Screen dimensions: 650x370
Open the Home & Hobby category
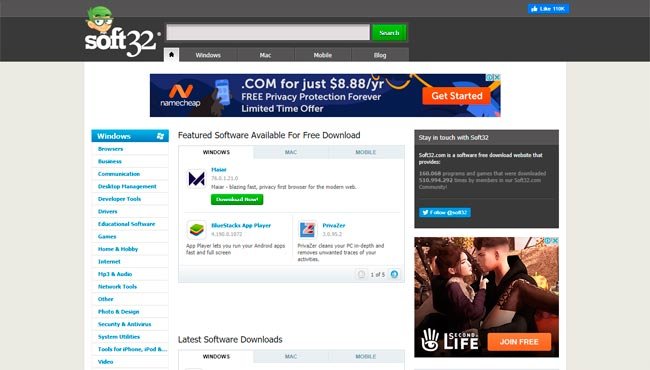click(x=118, y=249)
